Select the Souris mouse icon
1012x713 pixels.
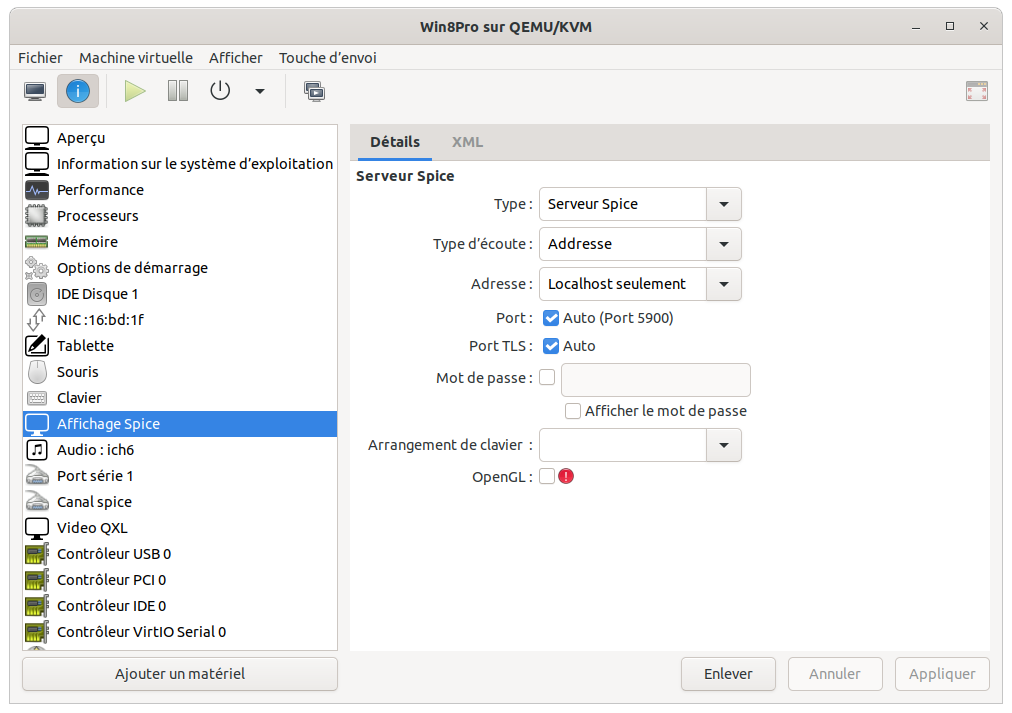tap(37, 372)
